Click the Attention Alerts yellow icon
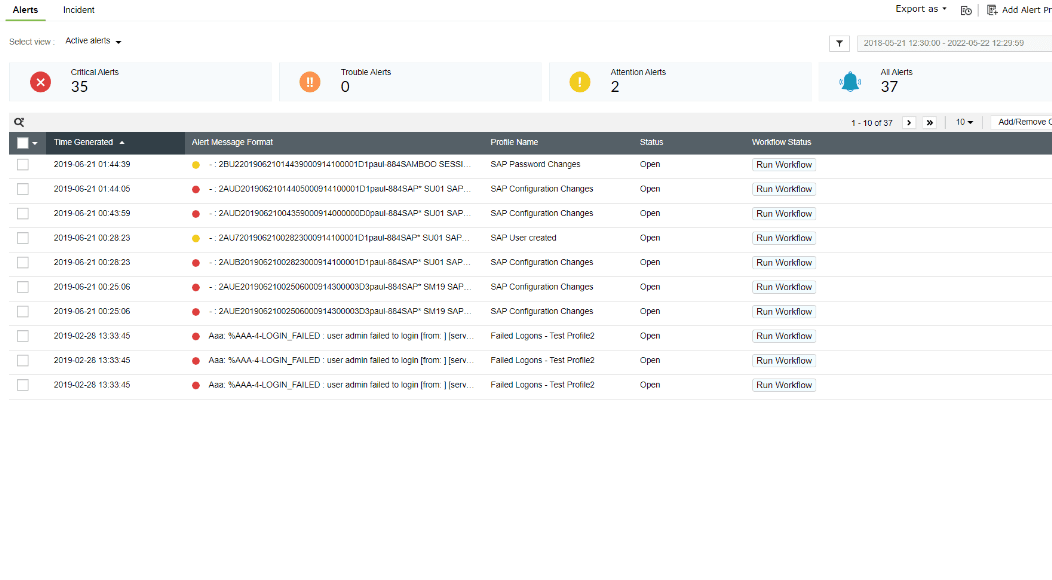 tap(580, 82)
